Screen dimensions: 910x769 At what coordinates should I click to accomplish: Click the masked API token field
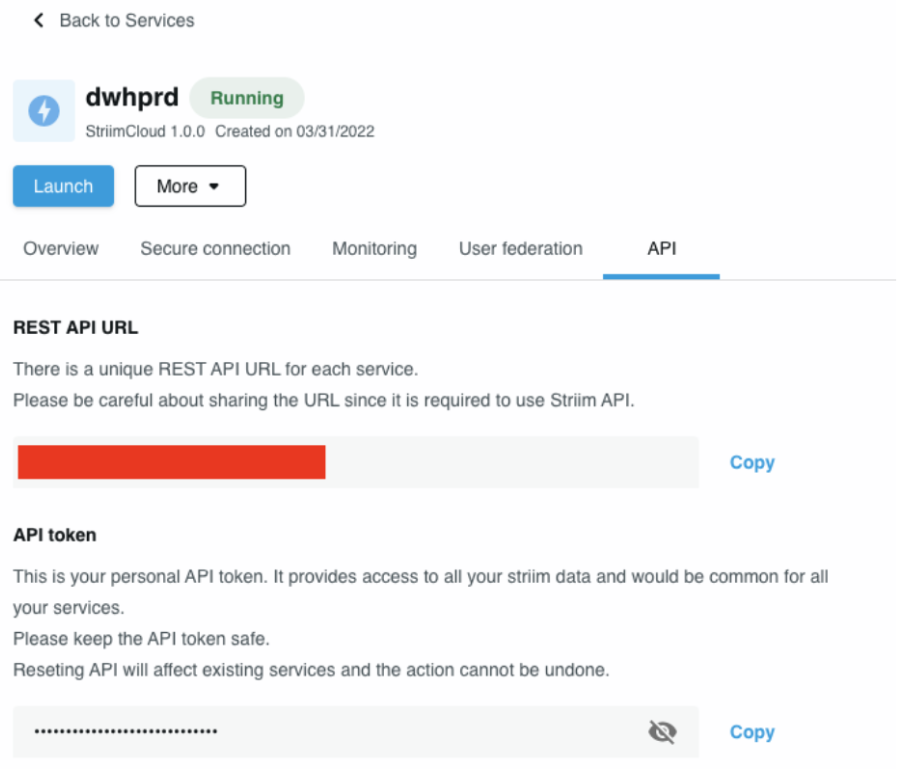356,732
